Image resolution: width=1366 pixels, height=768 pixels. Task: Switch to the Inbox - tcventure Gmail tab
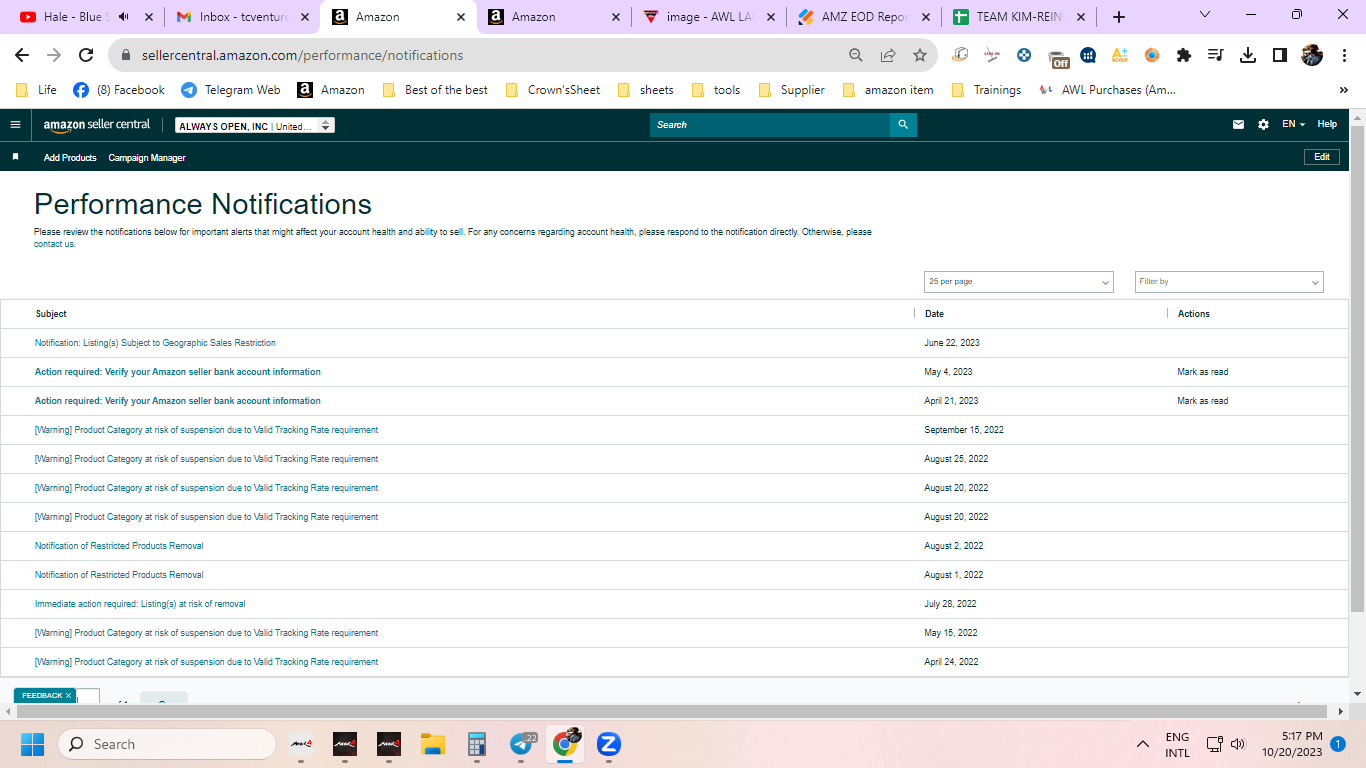(243, 17)
